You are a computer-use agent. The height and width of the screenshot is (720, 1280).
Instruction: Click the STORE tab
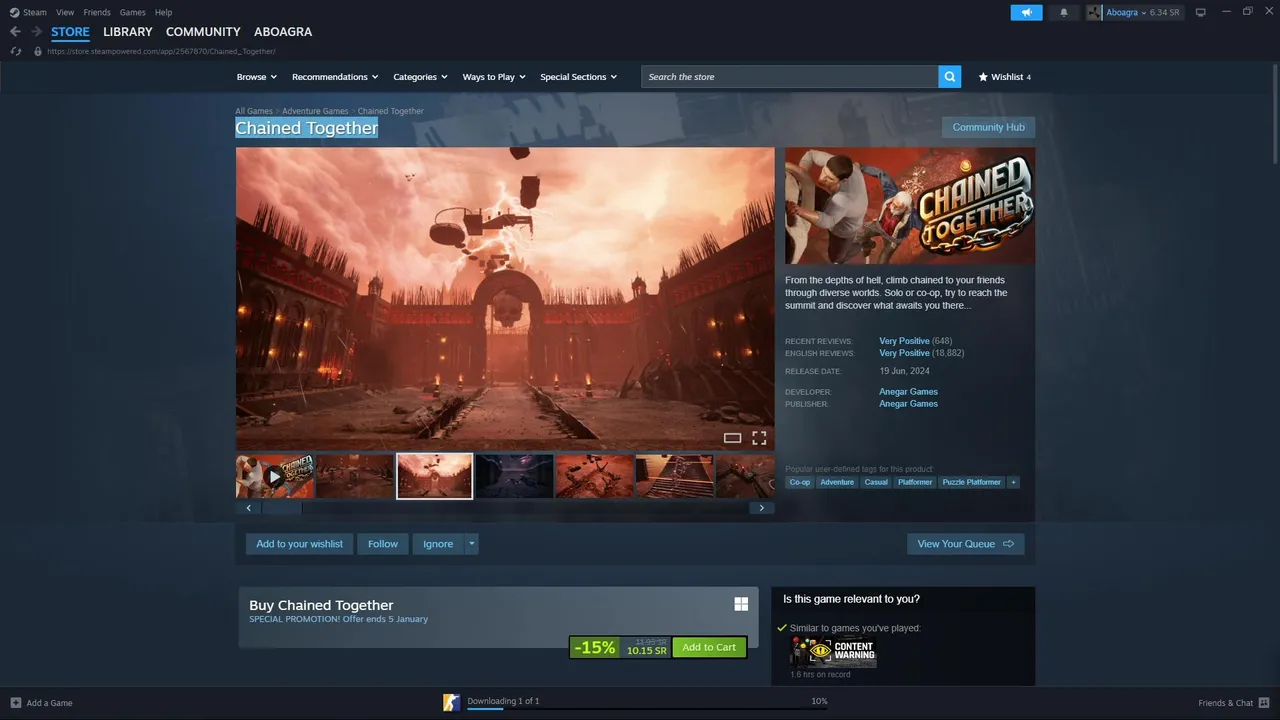[x=70, y=32]
